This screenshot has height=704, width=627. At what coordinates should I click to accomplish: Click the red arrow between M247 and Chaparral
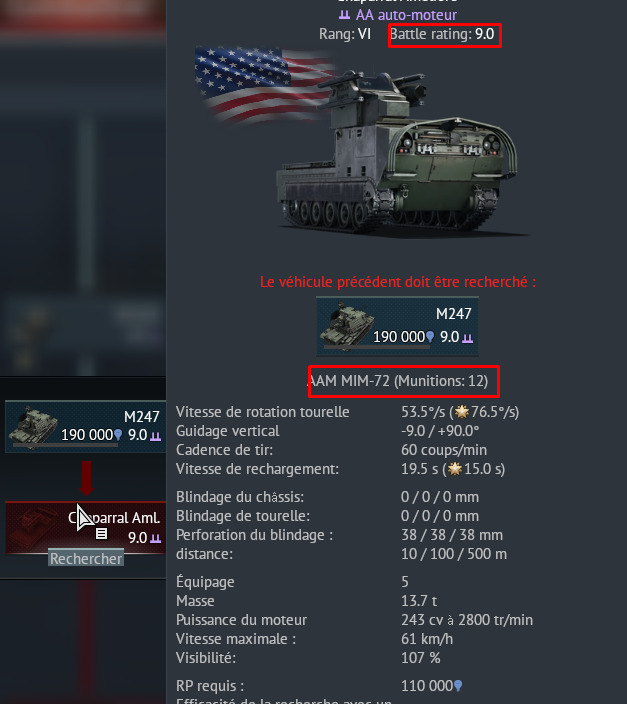pos(86,477)
